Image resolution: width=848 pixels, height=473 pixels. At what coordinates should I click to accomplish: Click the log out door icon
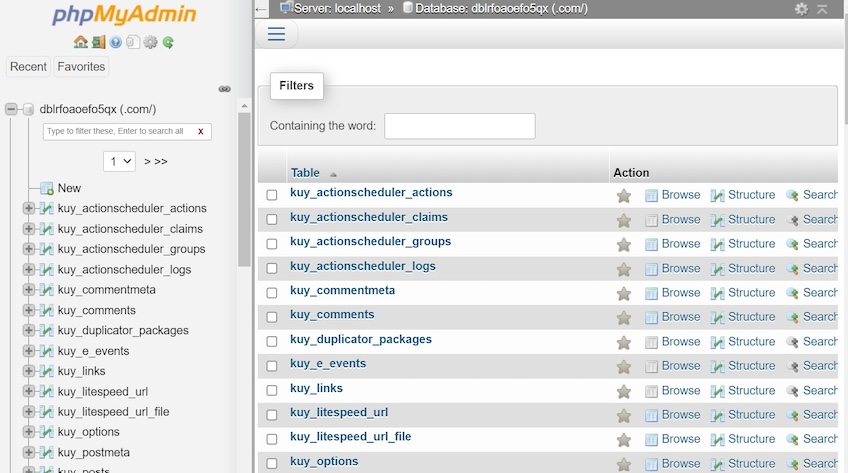click(98, 42)
